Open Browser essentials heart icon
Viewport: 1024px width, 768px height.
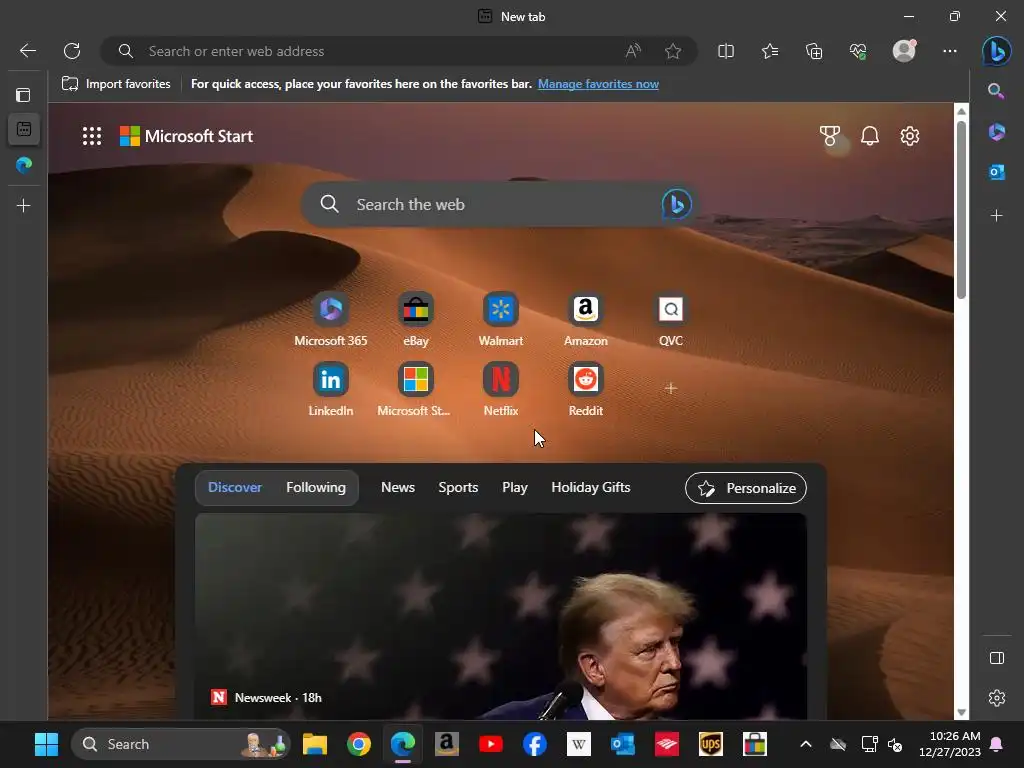pyautogui.click(x=858, y=51)
